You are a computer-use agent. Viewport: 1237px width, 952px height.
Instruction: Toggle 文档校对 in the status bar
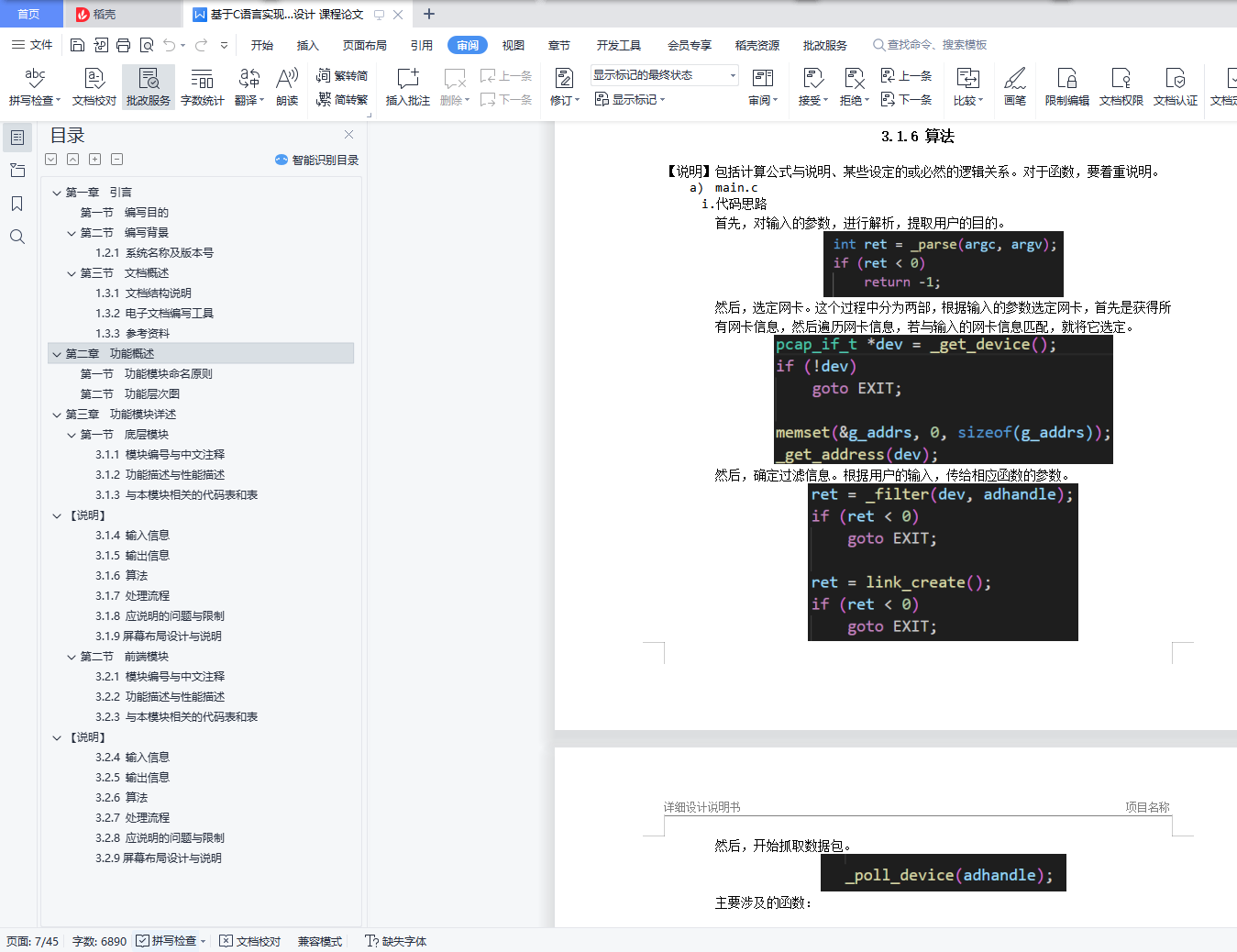point(250,941)
